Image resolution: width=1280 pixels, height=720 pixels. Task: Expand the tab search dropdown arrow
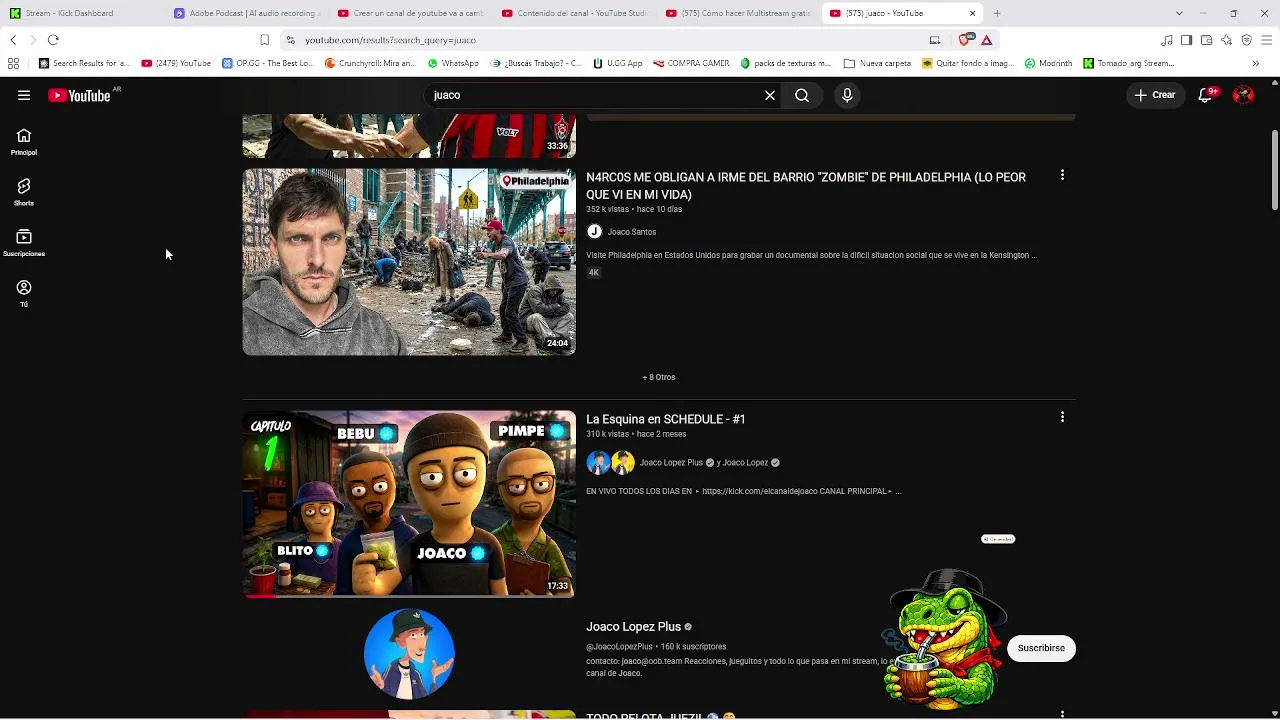pos(1179,13)
